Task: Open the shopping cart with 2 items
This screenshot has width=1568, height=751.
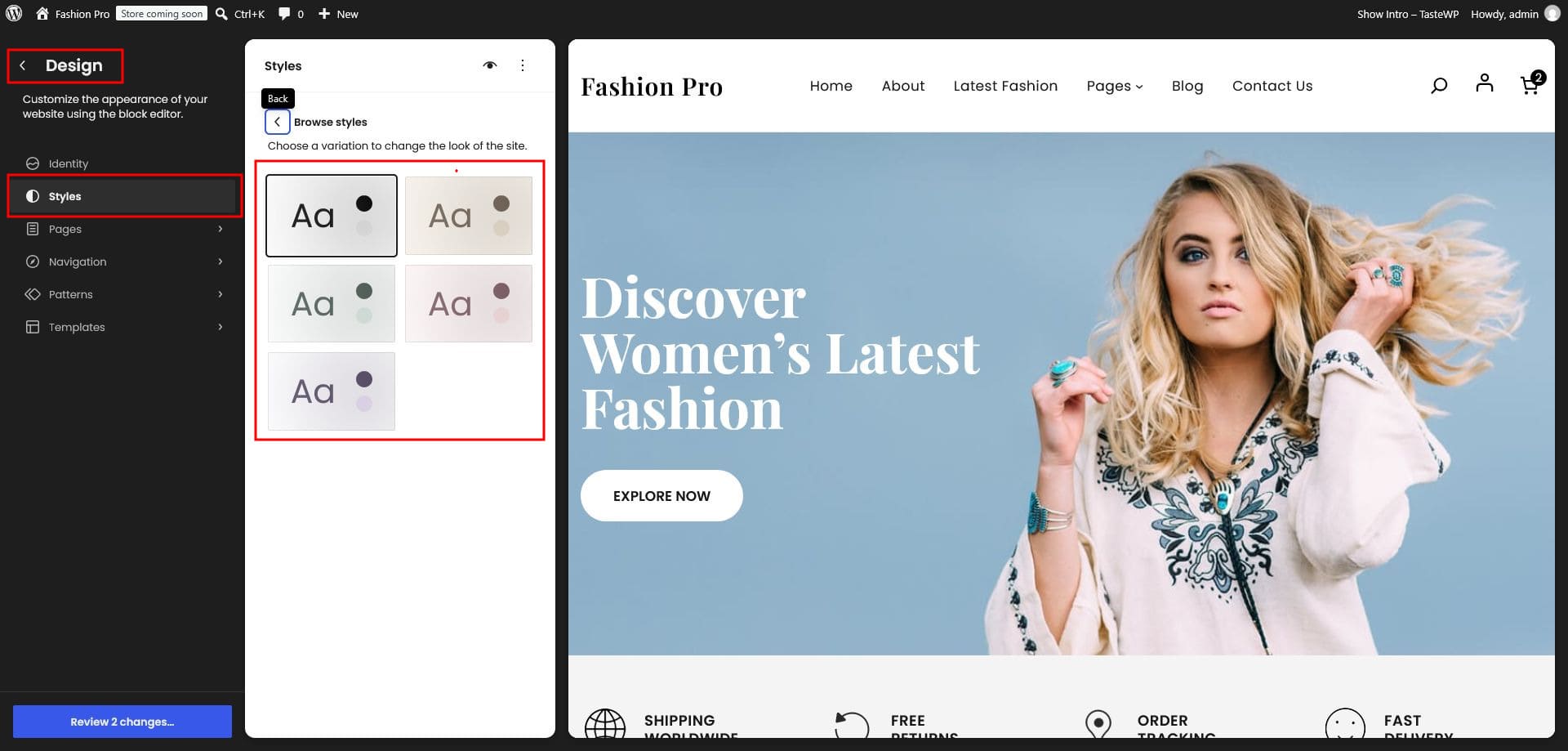Action: click(x=1532, y=83)
